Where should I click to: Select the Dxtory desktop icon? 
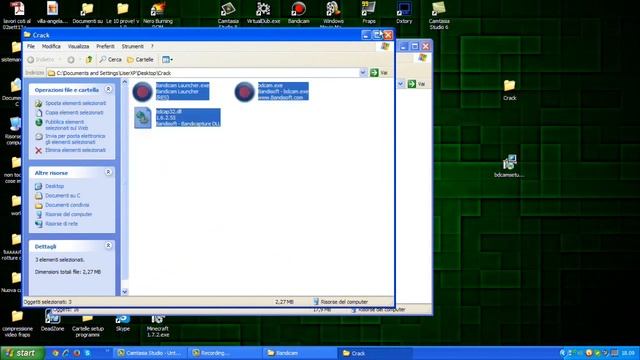pos(404,13)
